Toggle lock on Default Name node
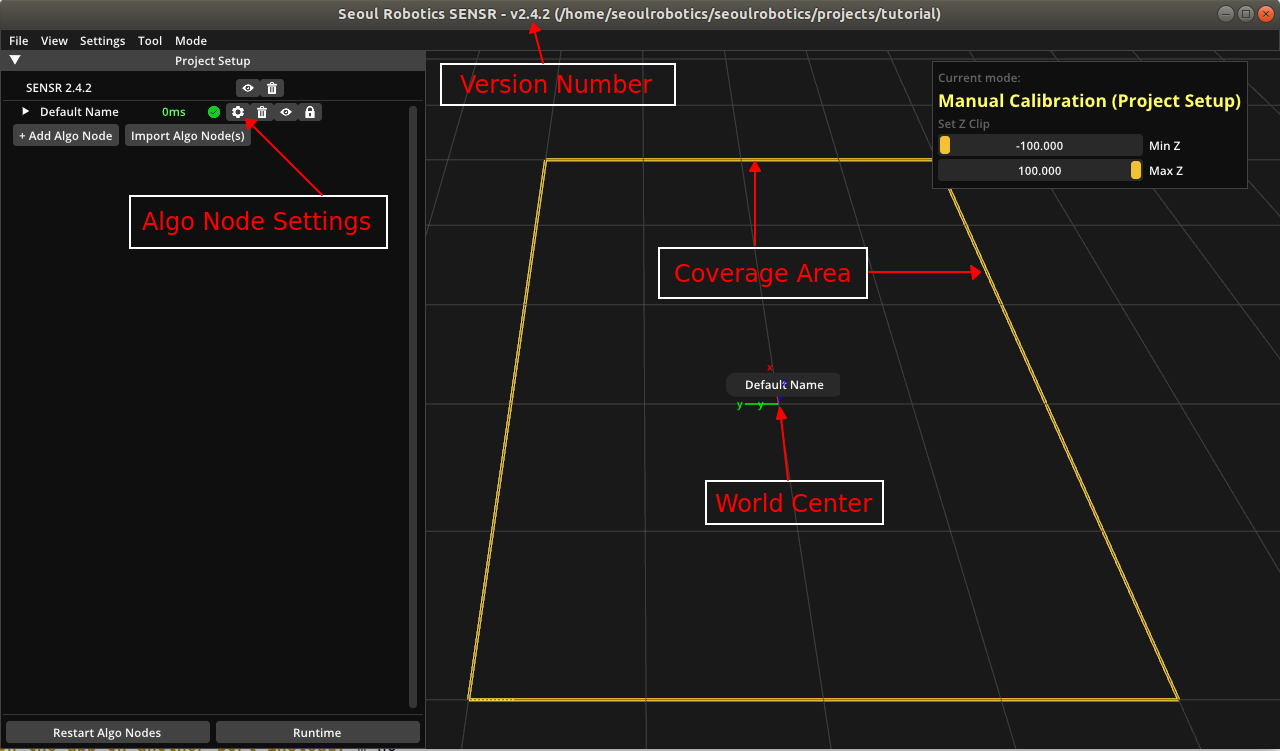This screenshot has width=1280, height=751. pyautogui.click(x=310, y=112)
